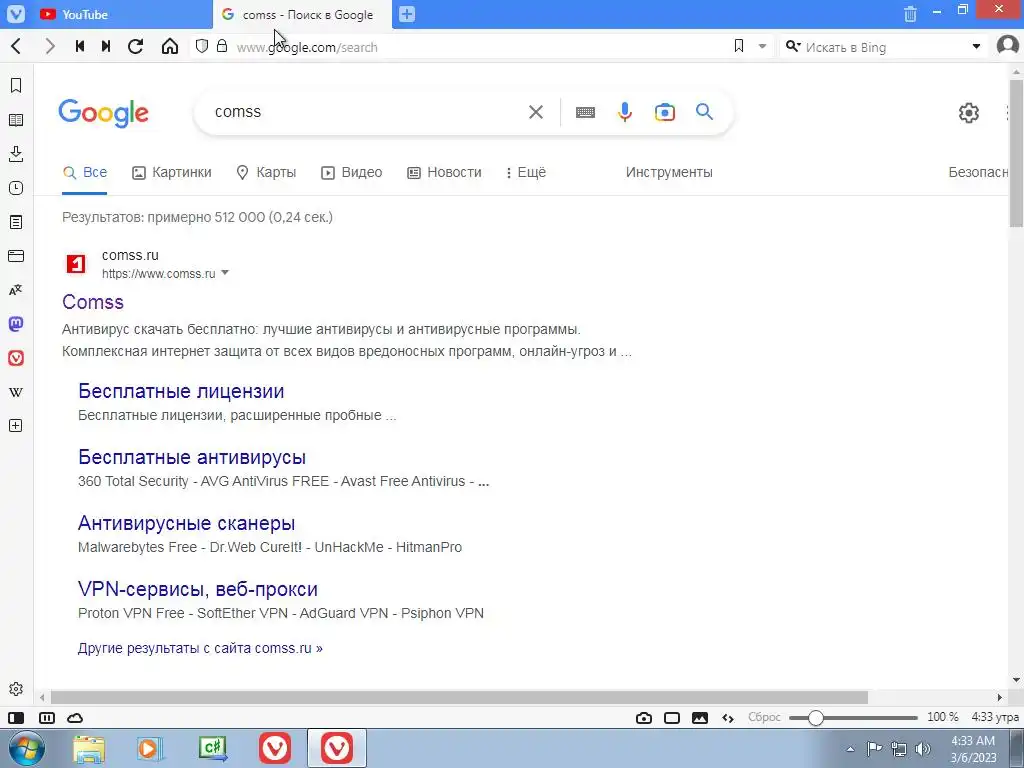
Task: Switch to Видео results
Action: 351,172
